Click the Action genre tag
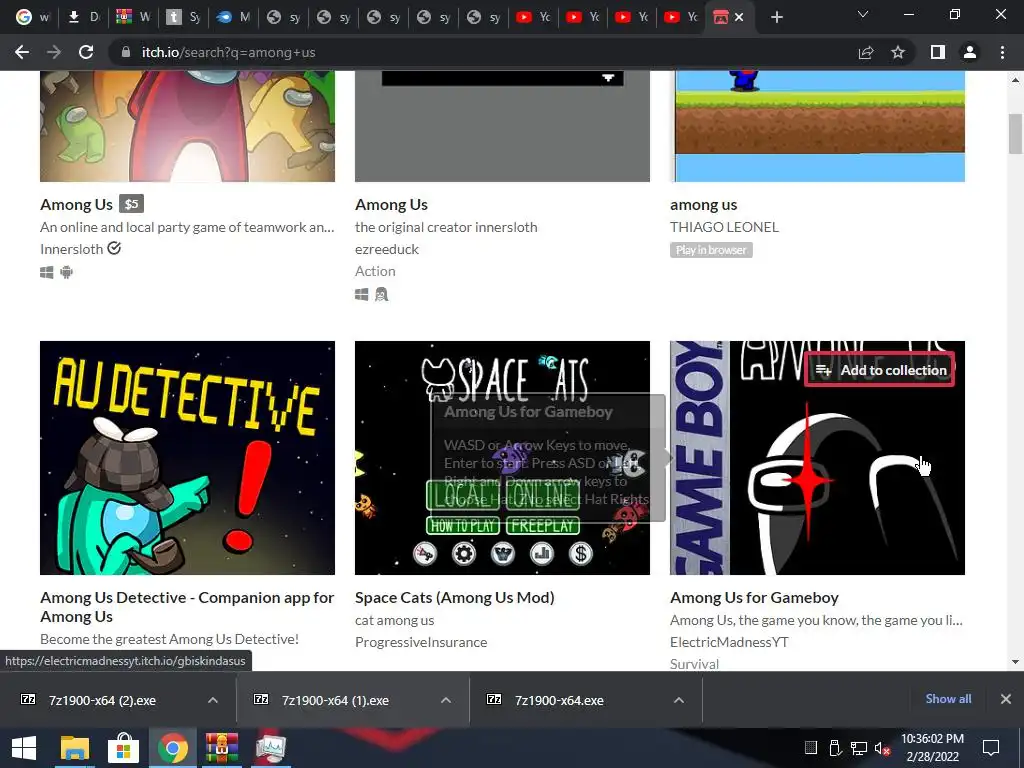 click(x=375, y=271)
